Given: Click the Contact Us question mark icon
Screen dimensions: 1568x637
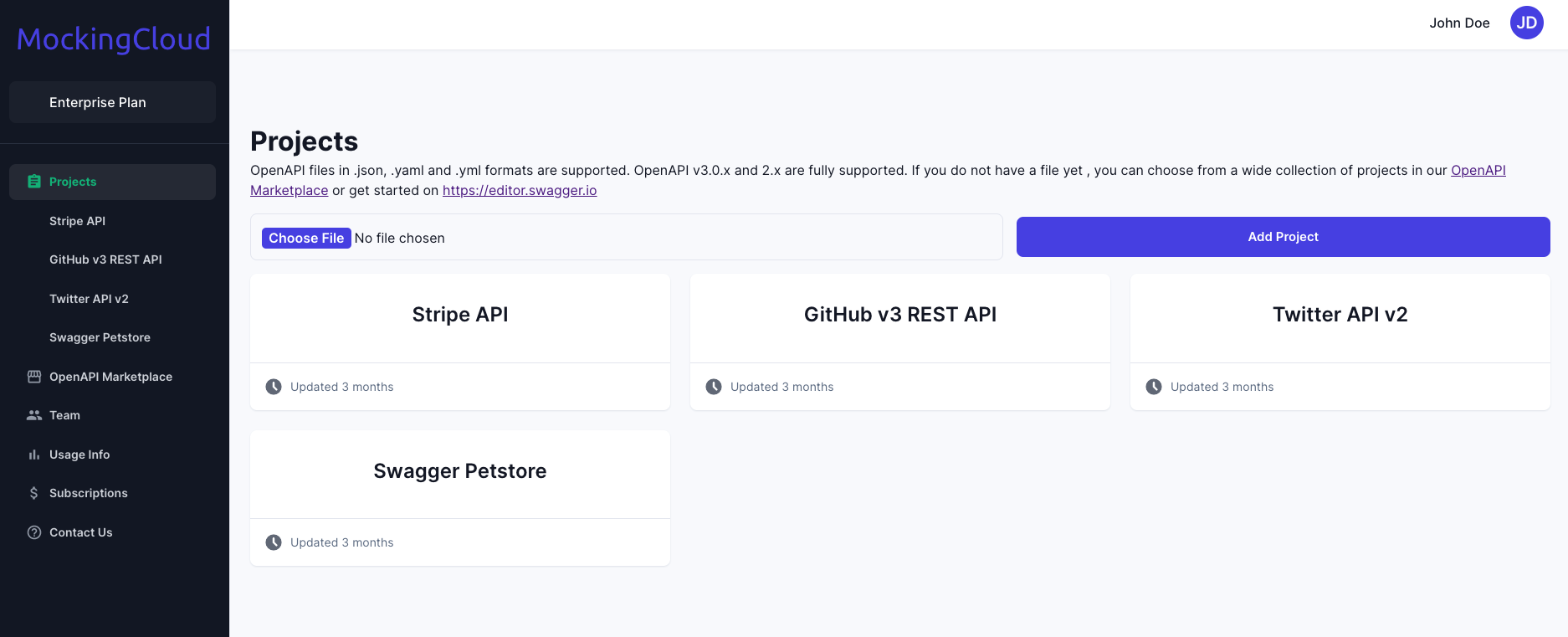Looking at the screenshot, I should point(34,532).
